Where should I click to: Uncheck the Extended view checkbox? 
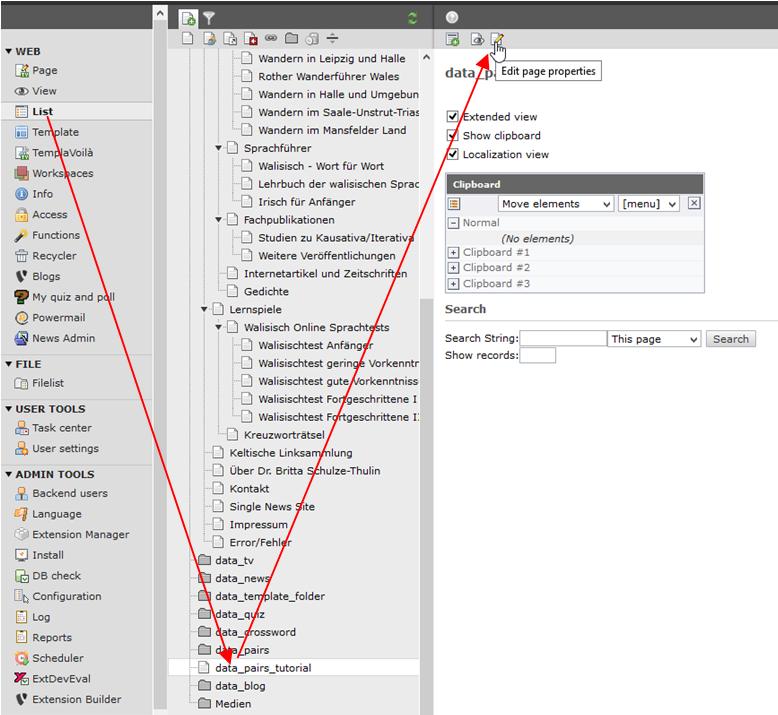click(453, 117)
